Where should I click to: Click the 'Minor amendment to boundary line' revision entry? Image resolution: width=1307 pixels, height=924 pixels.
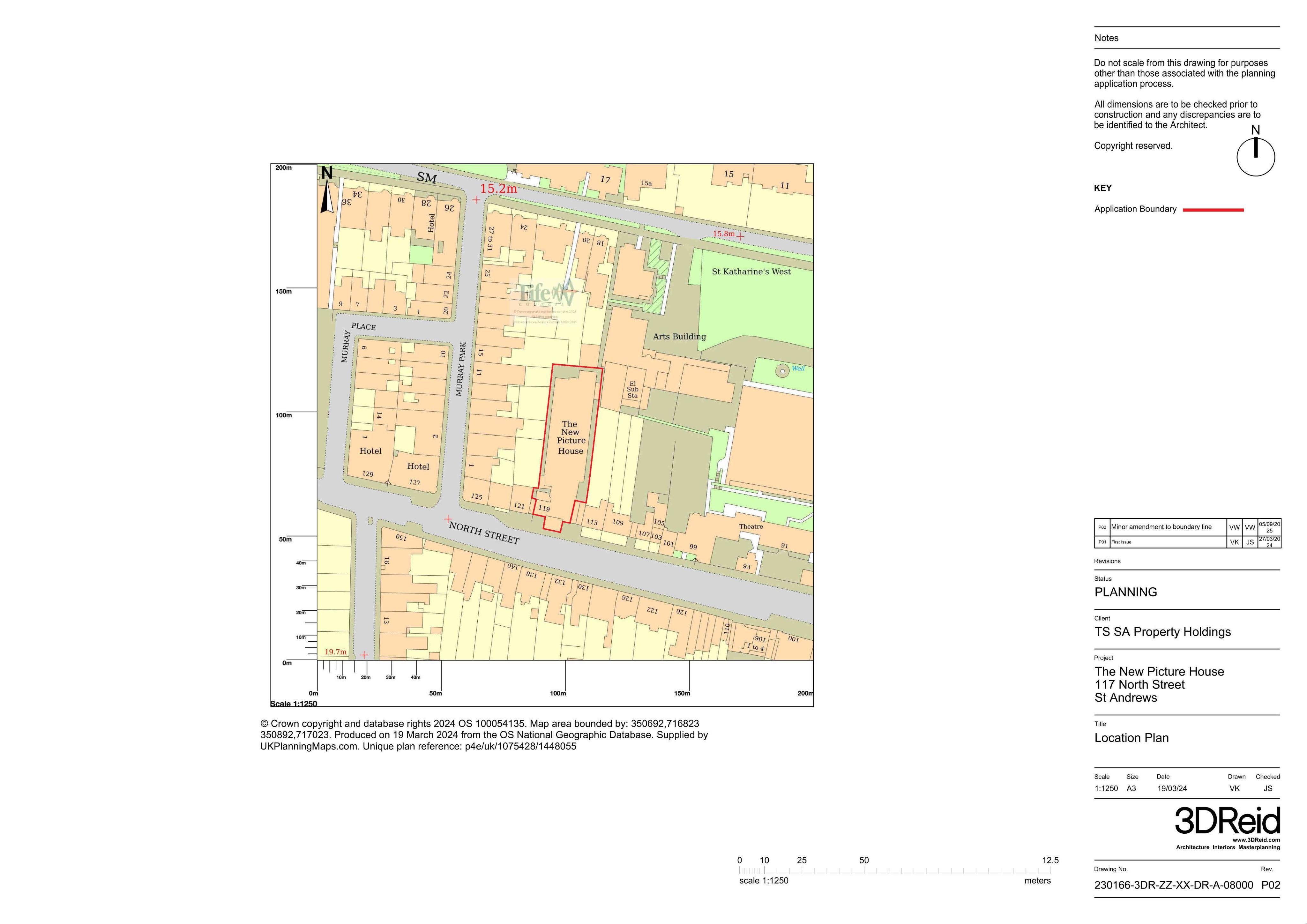1161,527
